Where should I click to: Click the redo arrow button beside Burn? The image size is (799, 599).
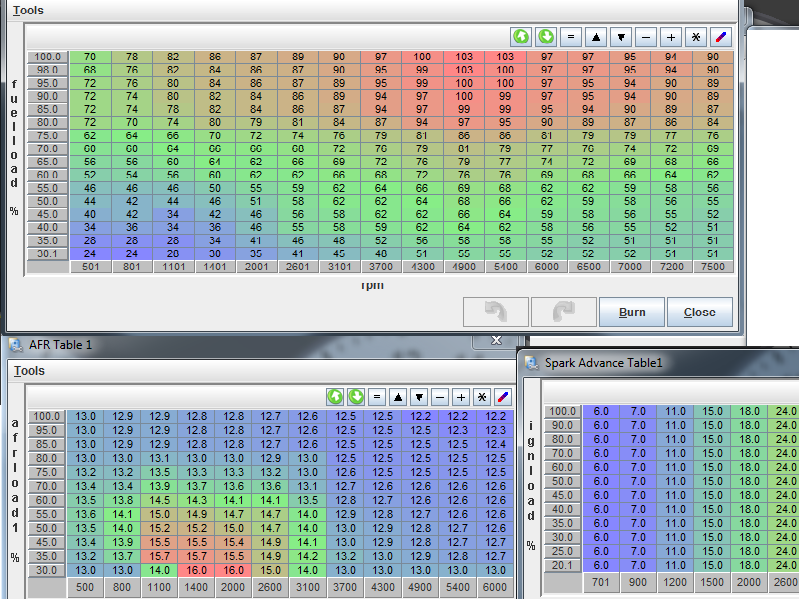[x=562, y=312]
